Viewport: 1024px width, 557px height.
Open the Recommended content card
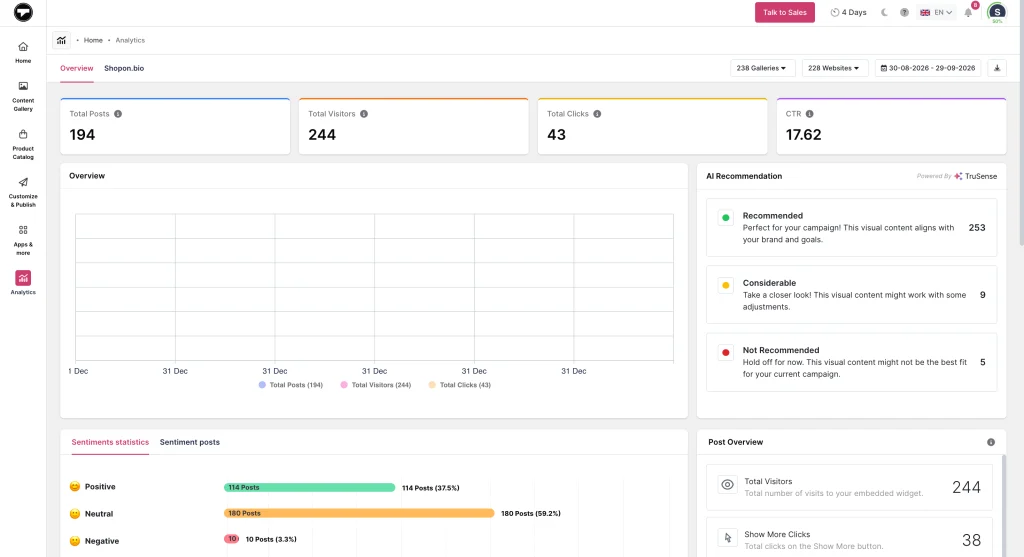pos(851,227)
